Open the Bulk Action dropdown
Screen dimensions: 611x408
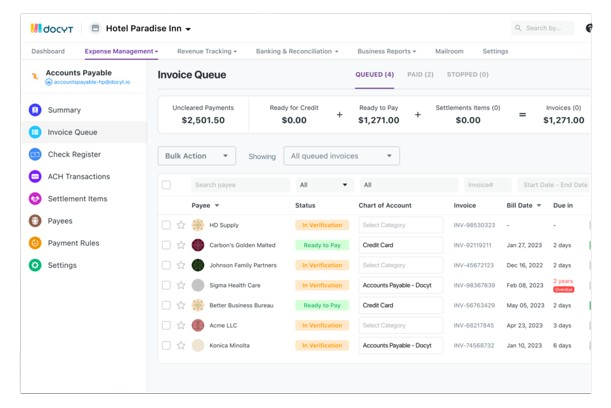click(x=197, y=156)
